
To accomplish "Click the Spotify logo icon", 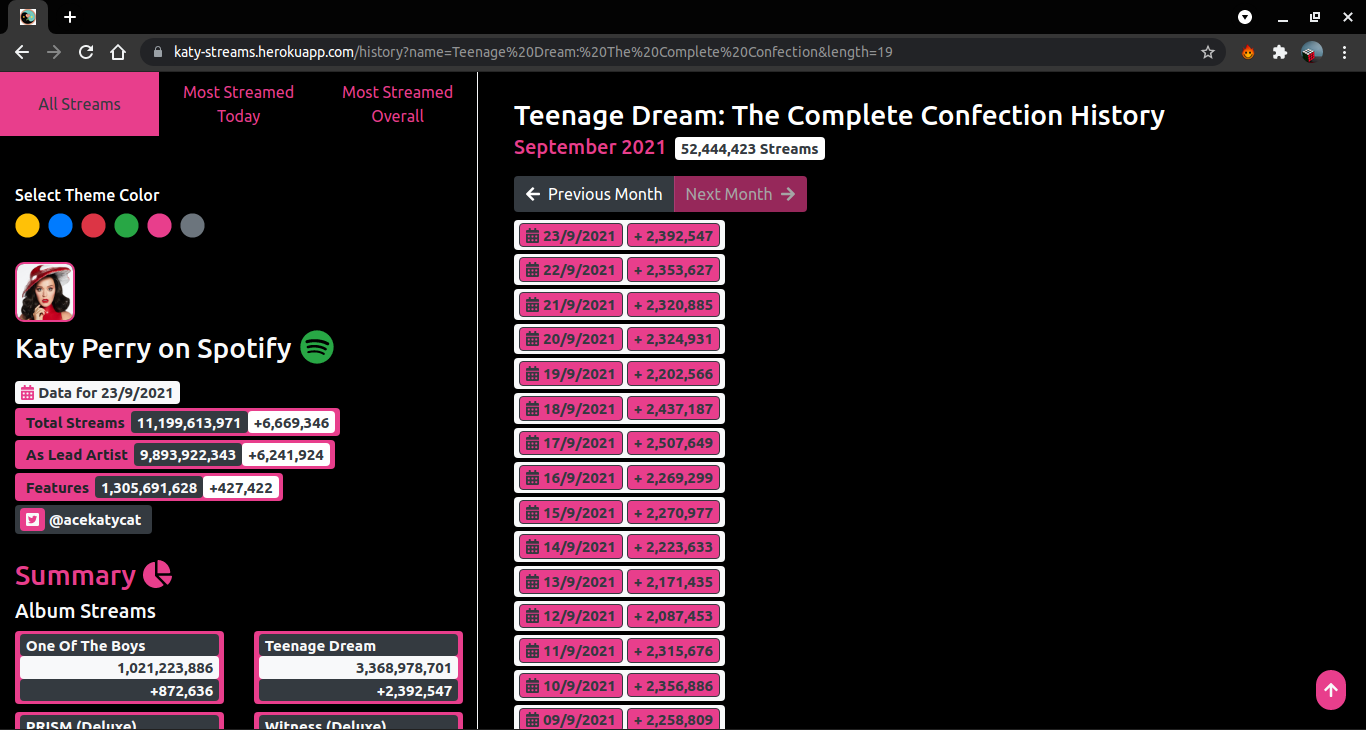I will 317,347.
